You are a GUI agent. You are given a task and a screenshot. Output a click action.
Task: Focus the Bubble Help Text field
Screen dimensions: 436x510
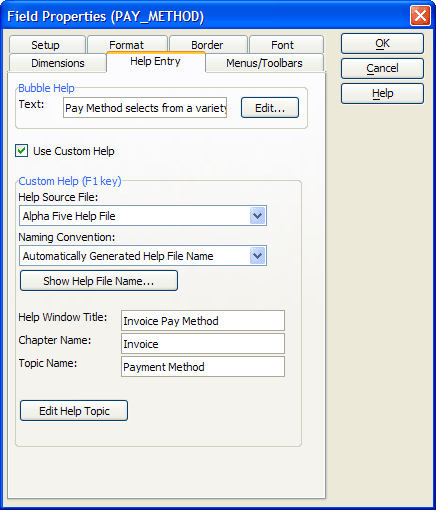(145, 108)
